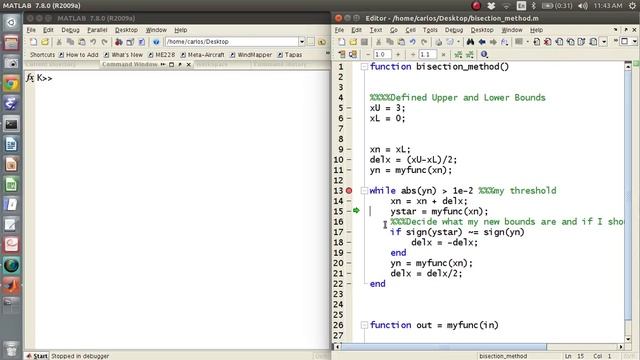This screenshot has width=640, height=360.
Task: Open the current directory path dropdown
Action: coord(302,42)
